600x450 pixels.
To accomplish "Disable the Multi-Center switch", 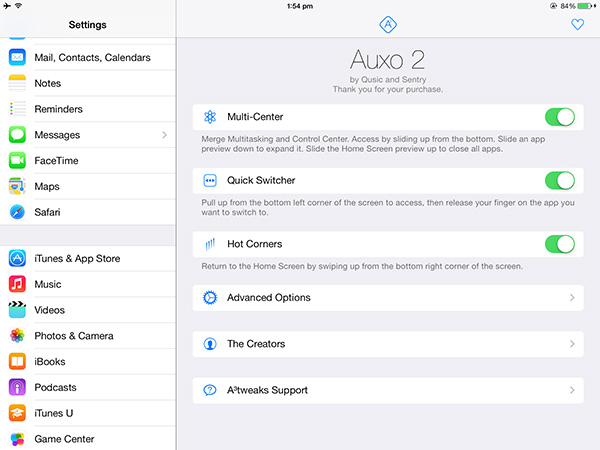I will [559, 117].
